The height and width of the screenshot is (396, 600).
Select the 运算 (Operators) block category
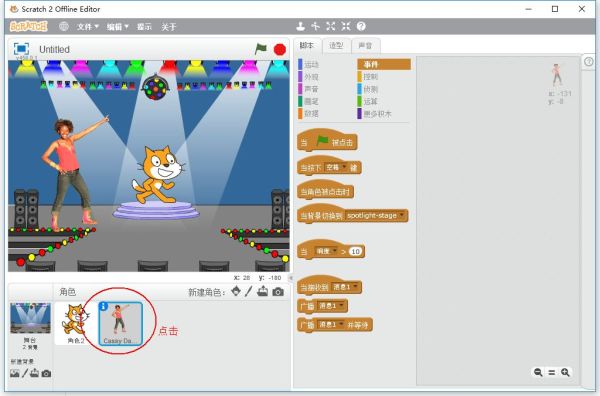(368, 101)
